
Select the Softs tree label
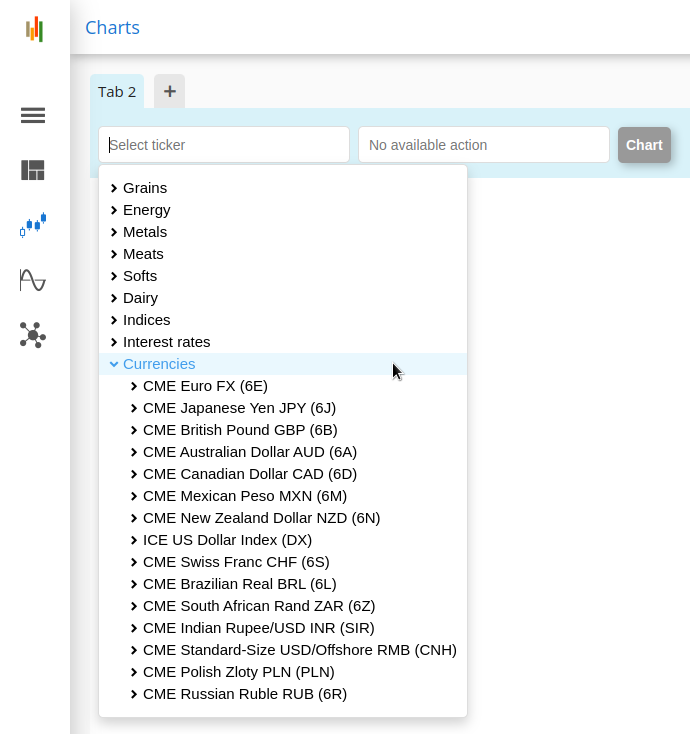click(140, 276)
